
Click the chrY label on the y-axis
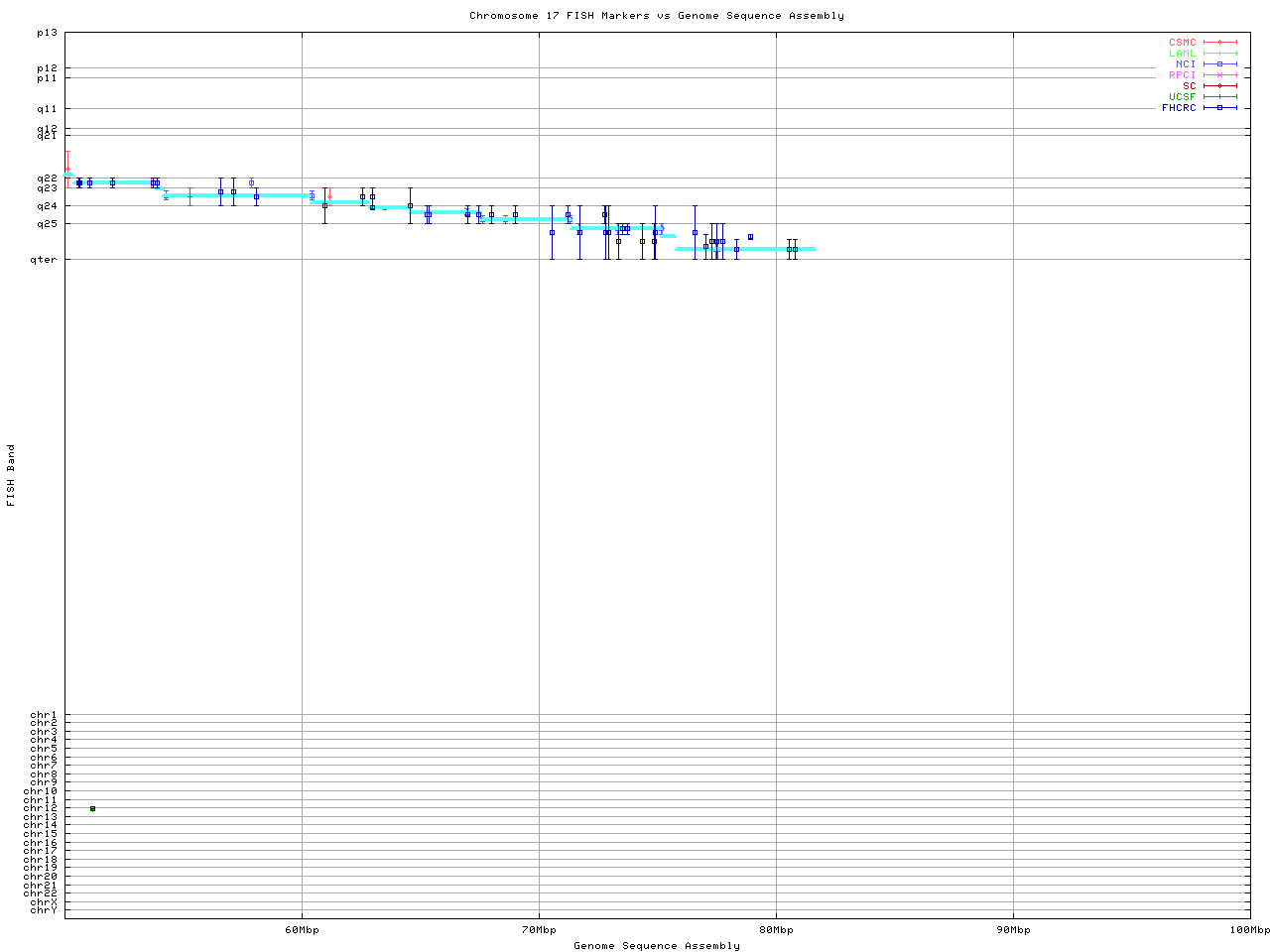[x=44, y=910]
